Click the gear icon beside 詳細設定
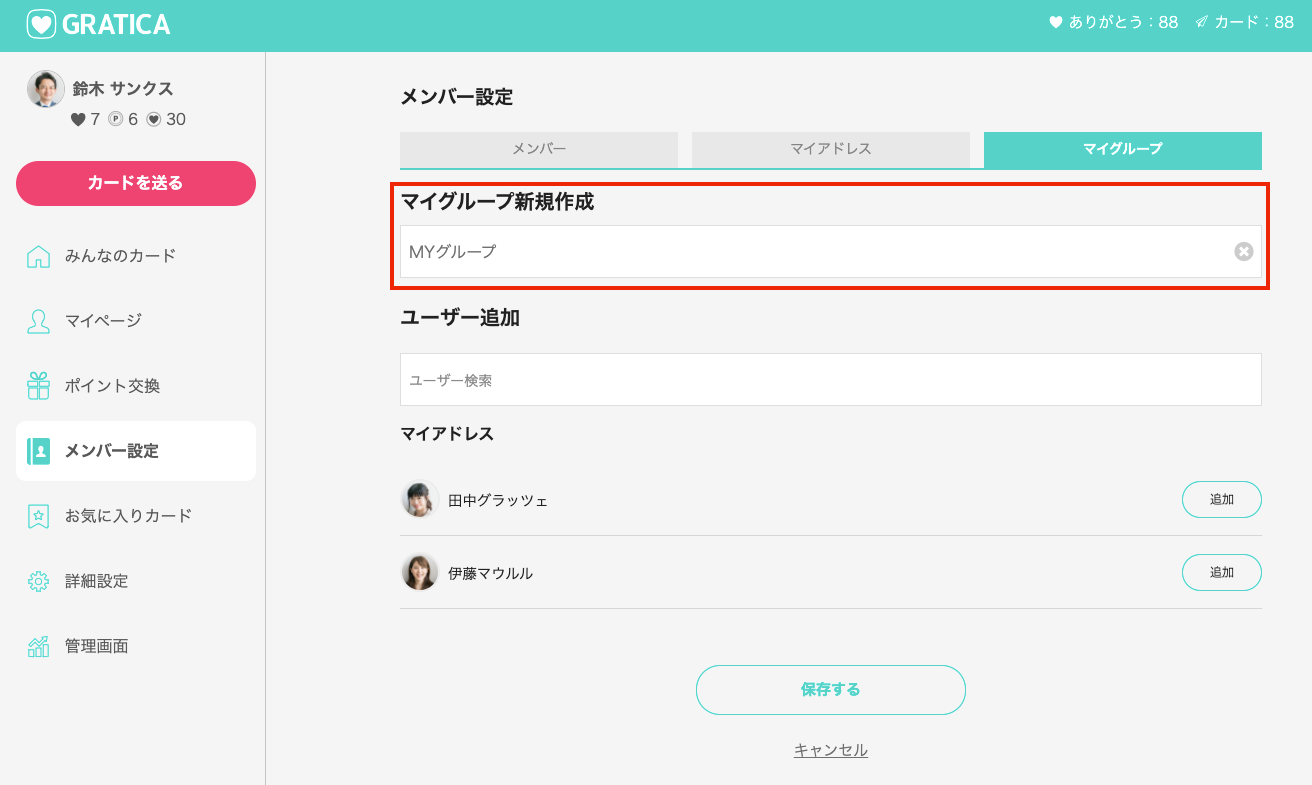 38,581
